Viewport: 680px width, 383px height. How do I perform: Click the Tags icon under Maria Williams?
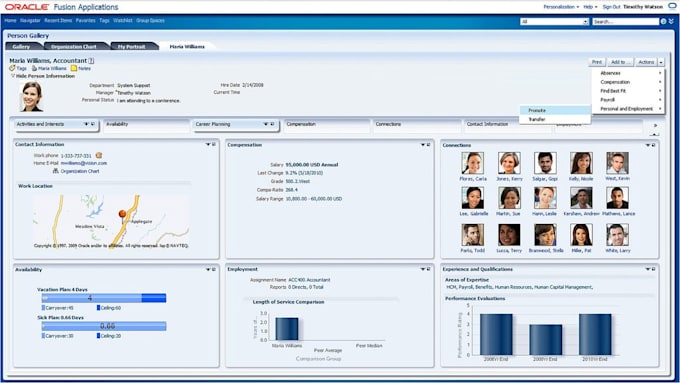12,69
